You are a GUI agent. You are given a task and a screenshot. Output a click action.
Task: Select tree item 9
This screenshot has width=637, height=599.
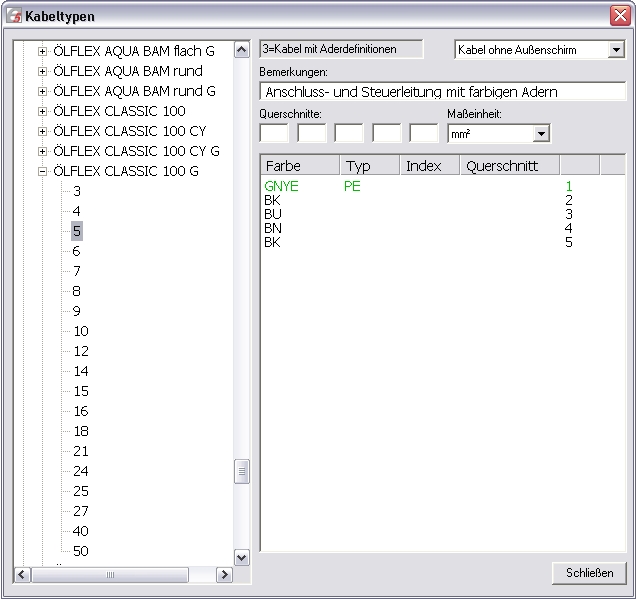pos(77,311)
